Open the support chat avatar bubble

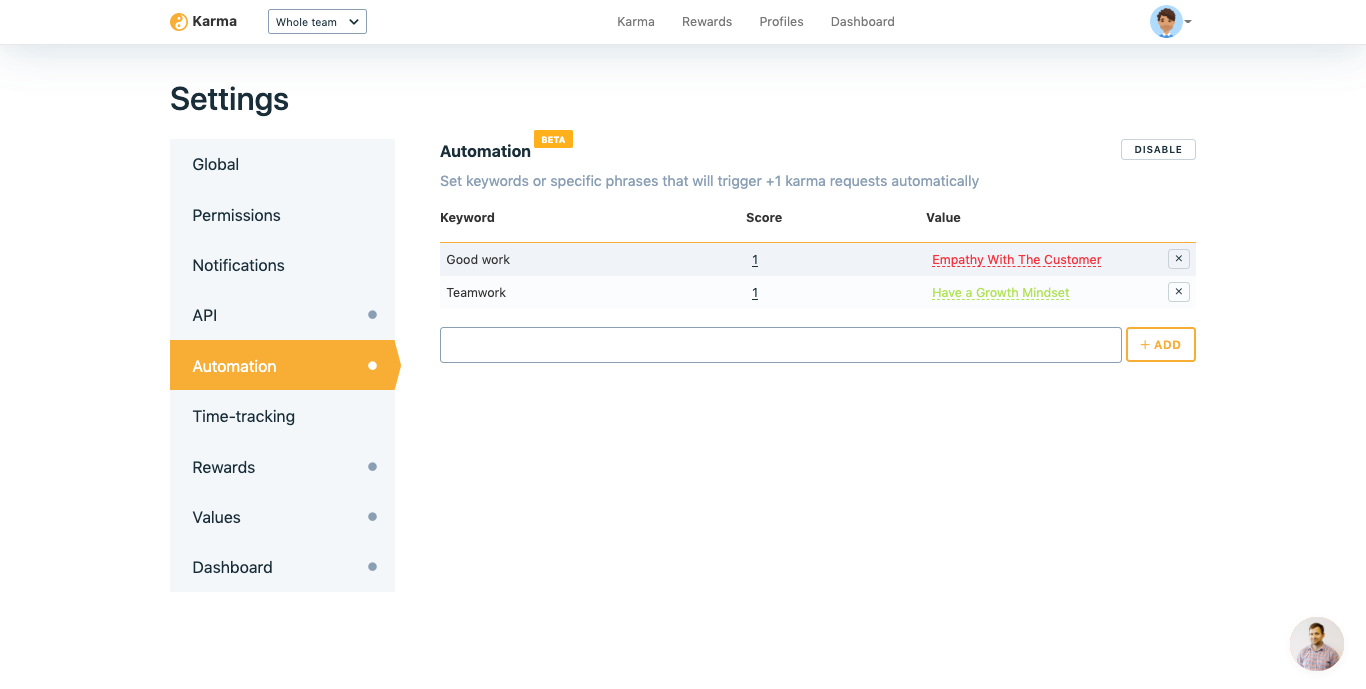coord(1316,644)
